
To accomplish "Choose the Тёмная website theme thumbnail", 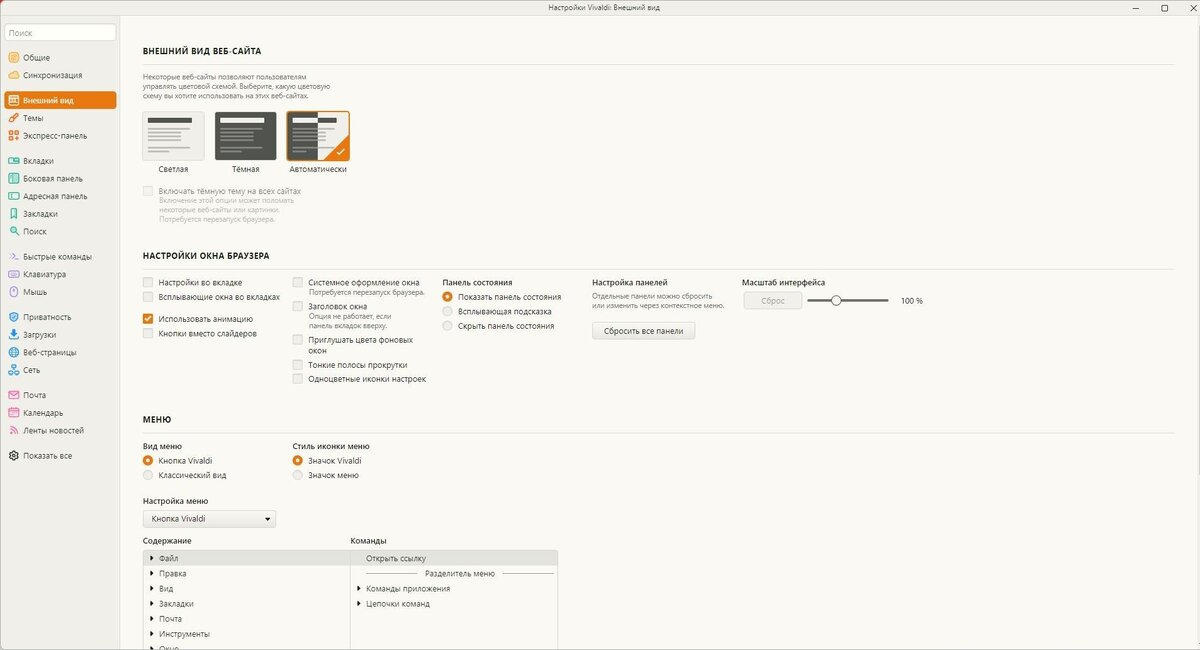I will tap(246, 136).
